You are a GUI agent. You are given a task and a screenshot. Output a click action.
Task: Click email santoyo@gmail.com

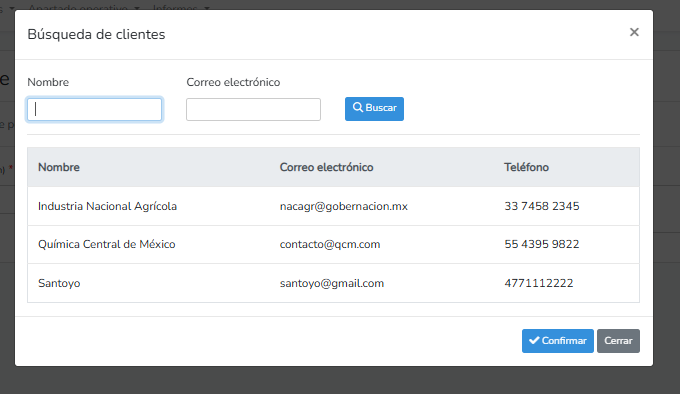(332, 283)
